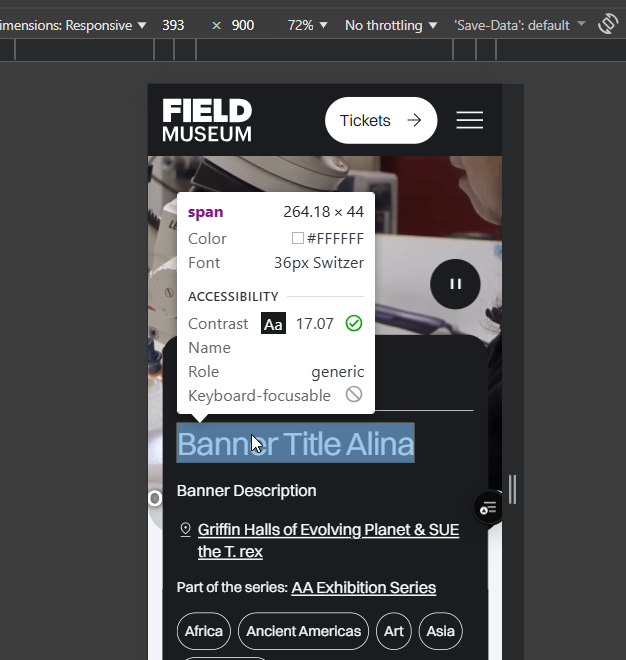
Task: Open the No throttling dropdown
Action: point(391,25)
